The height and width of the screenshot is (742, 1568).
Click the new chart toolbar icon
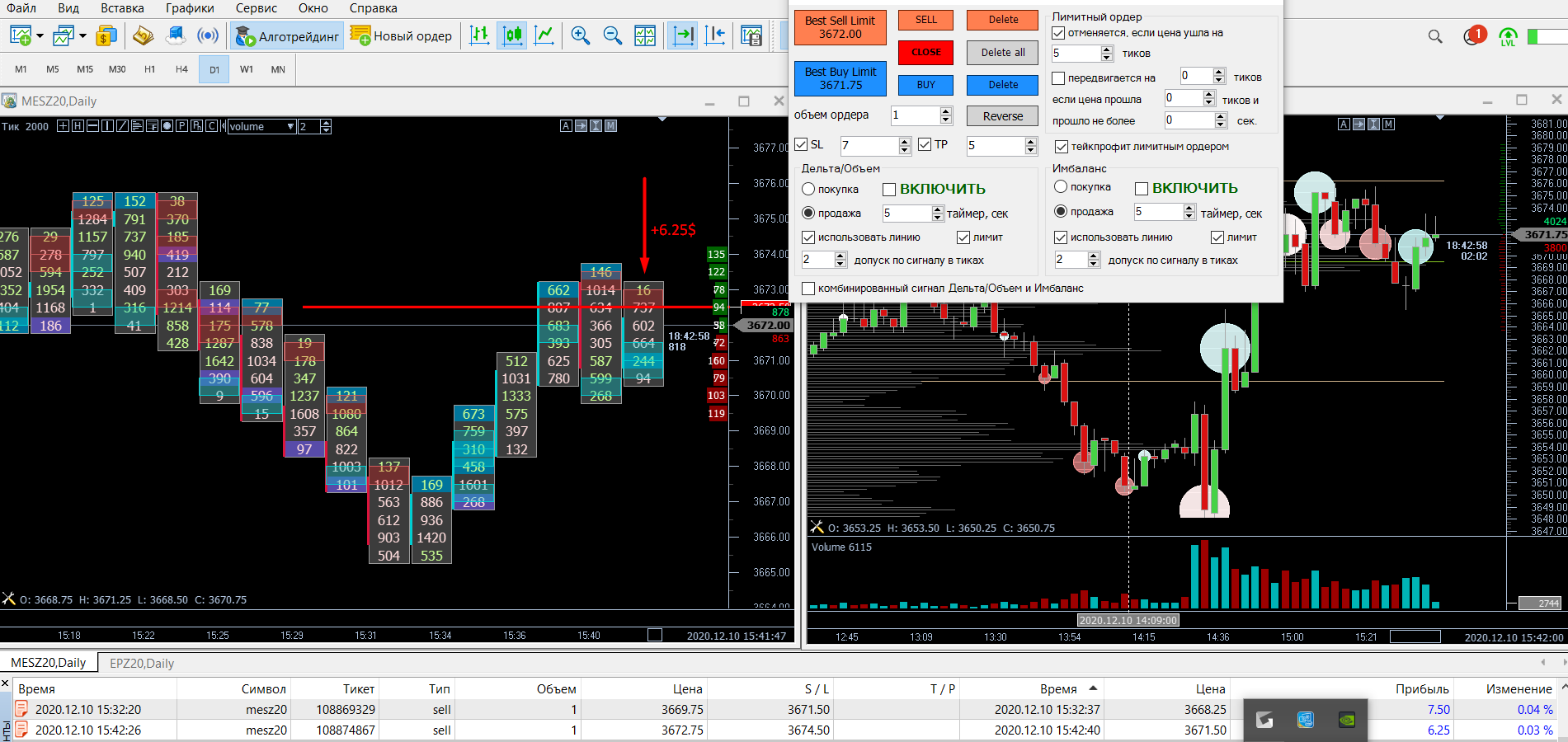pyautogui.click(x=20, y=35)
